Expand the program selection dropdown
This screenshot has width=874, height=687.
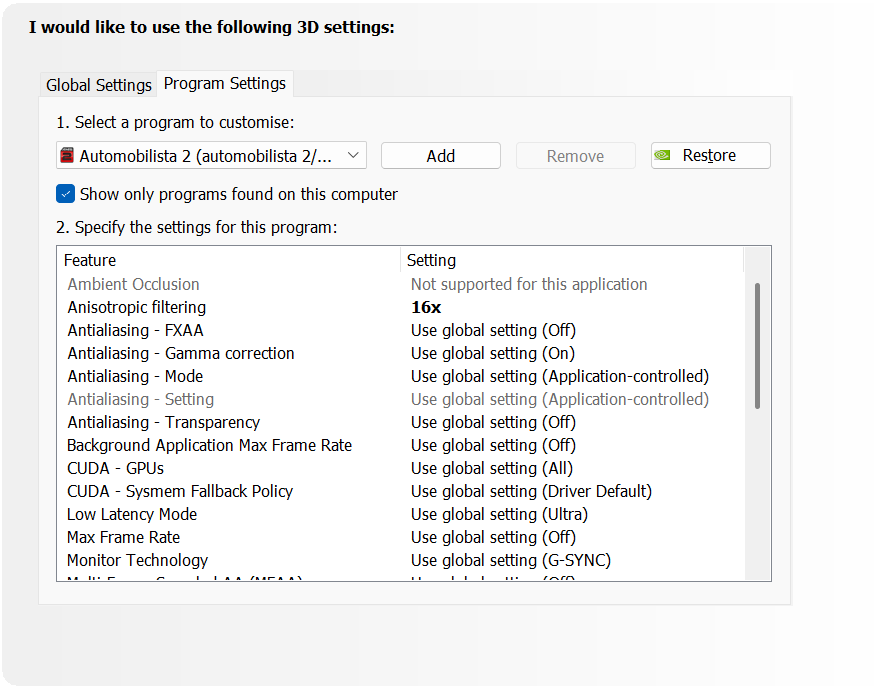353,156
